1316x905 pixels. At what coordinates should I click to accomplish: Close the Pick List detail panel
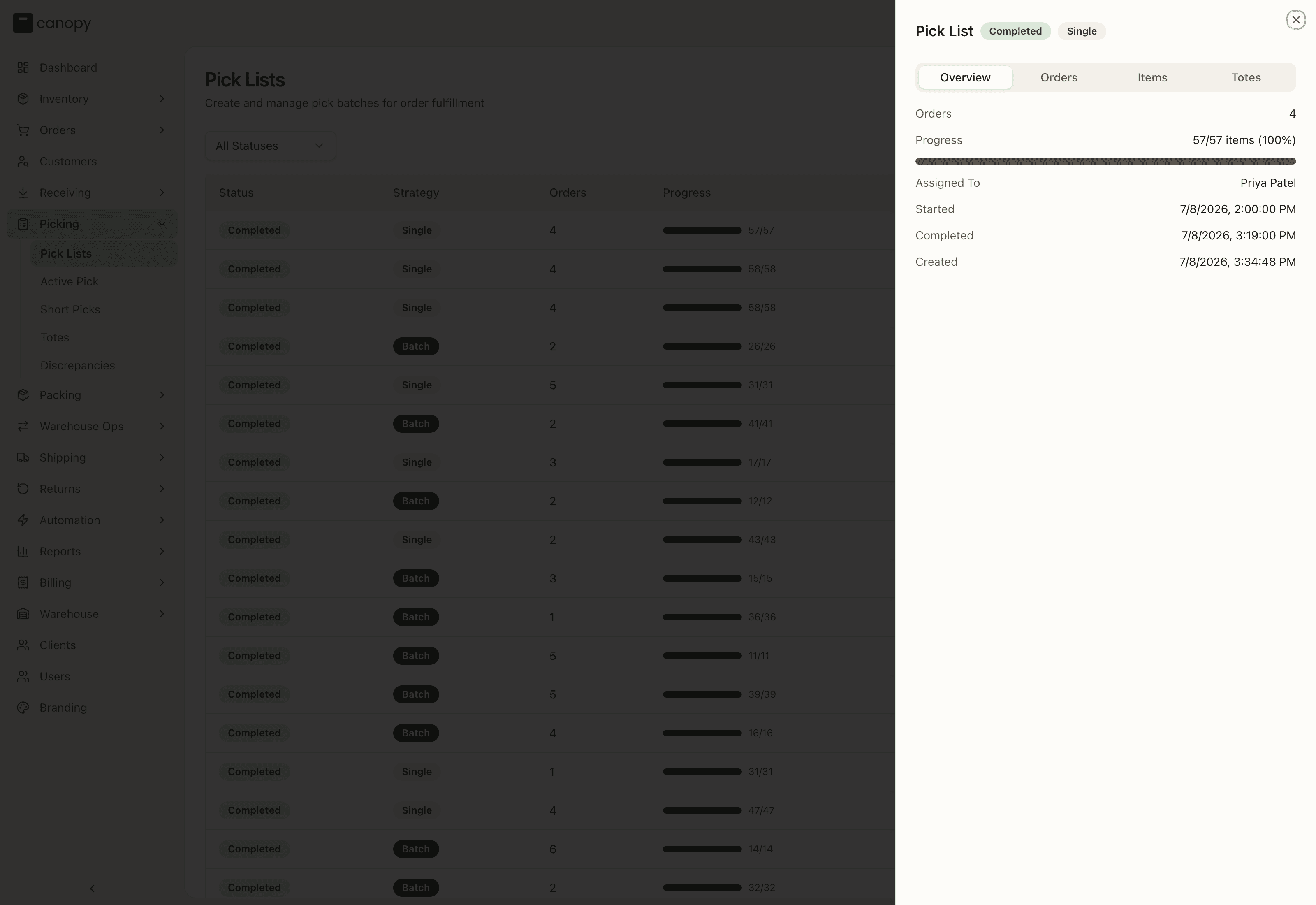pyautogui.click(x=1295, y=20)
